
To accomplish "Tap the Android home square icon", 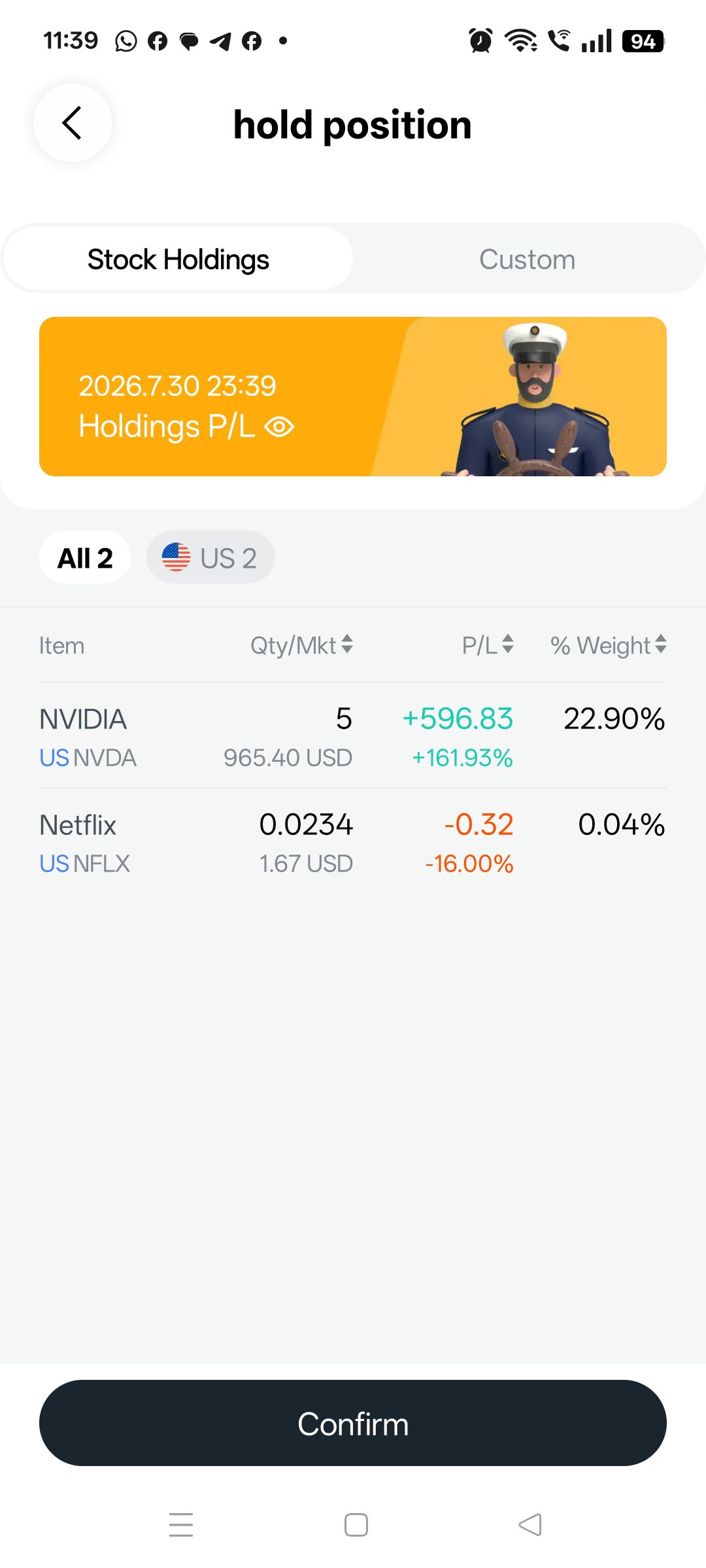I will [356, 1525].
